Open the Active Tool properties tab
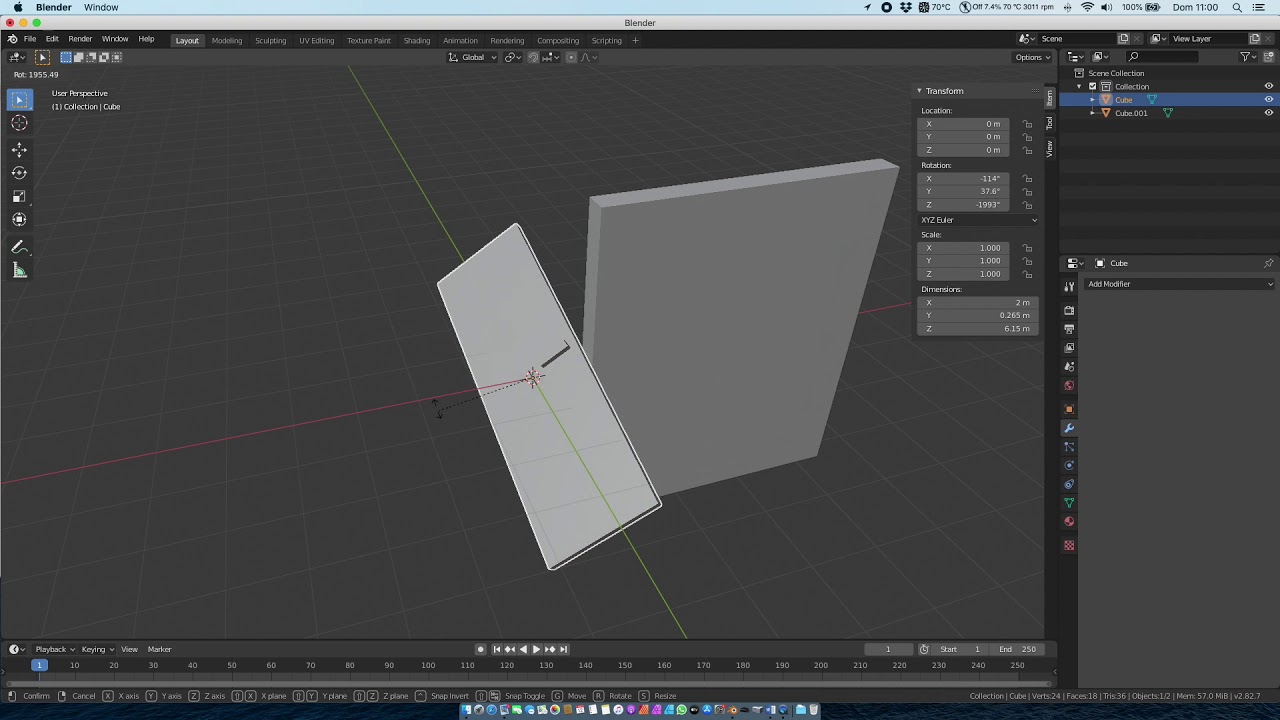Image resolution: width=1280 pixels, height=720 pixels. coord(1069,287)
